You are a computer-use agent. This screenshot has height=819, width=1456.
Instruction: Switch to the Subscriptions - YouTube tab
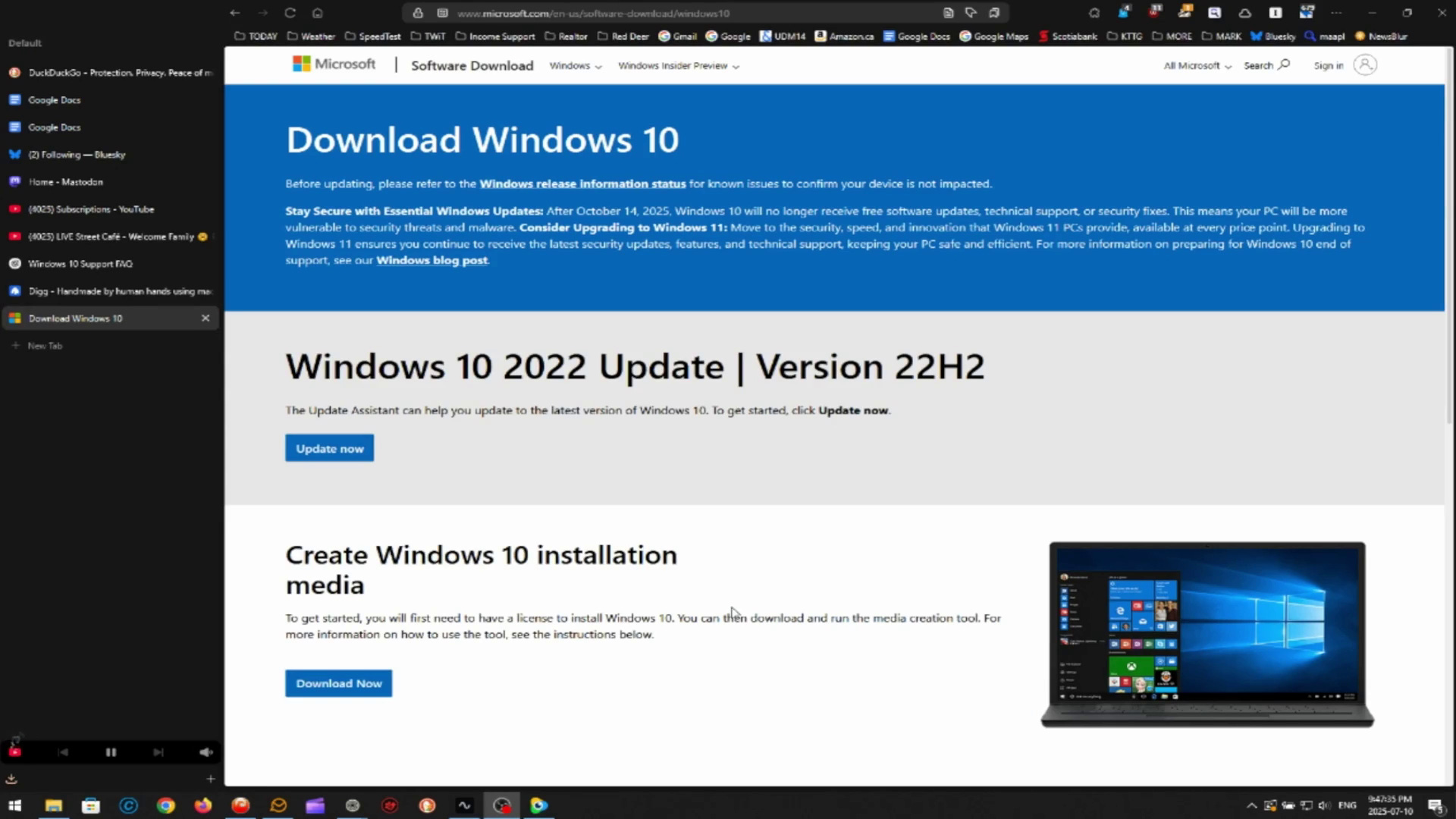111,209
